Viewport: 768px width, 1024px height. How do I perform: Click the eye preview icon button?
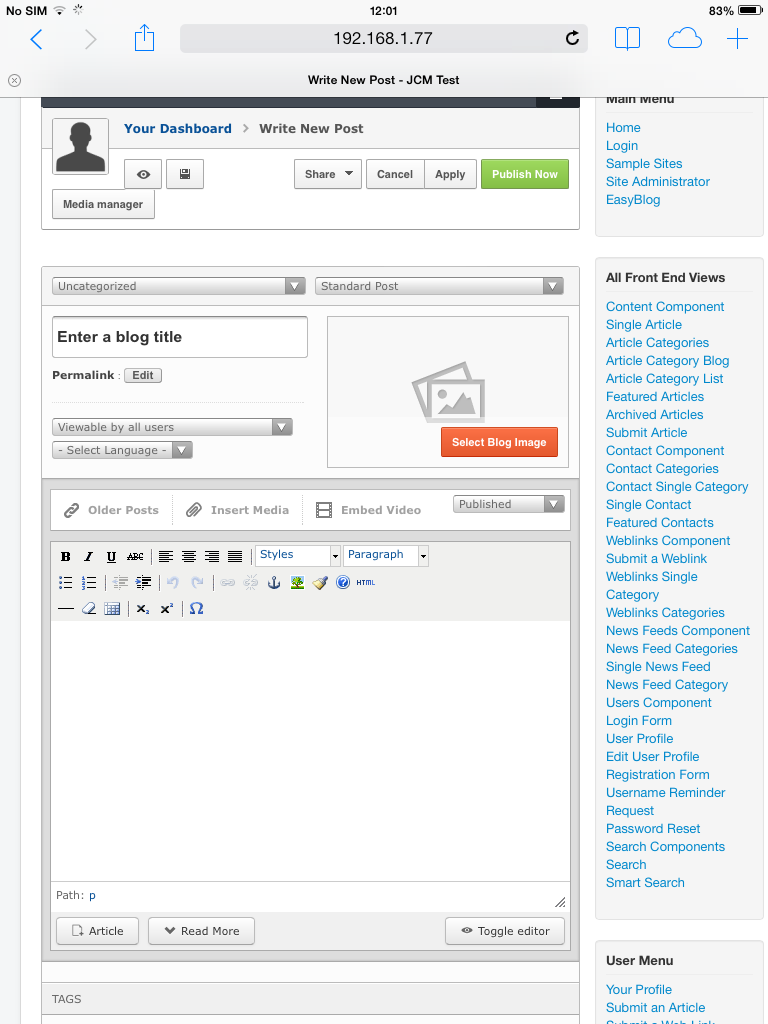click(143, 174)
